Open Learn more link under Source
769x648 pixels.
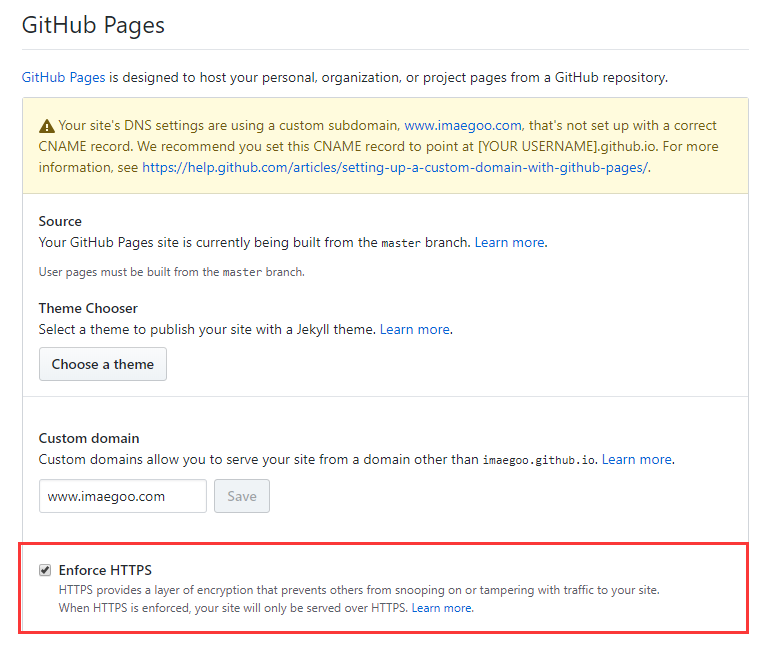point(510,242)
